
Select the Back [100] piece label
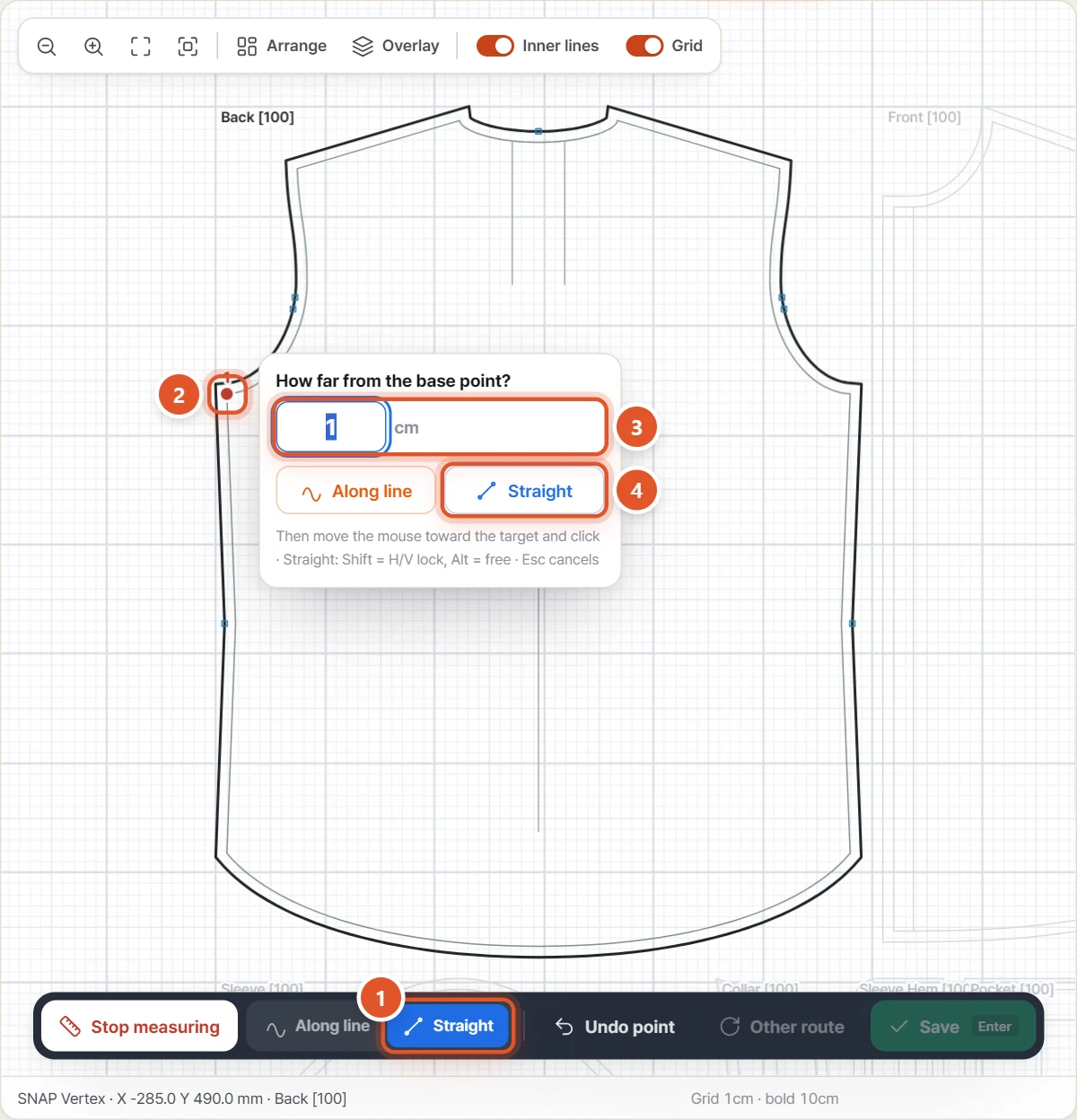(258, 118)
